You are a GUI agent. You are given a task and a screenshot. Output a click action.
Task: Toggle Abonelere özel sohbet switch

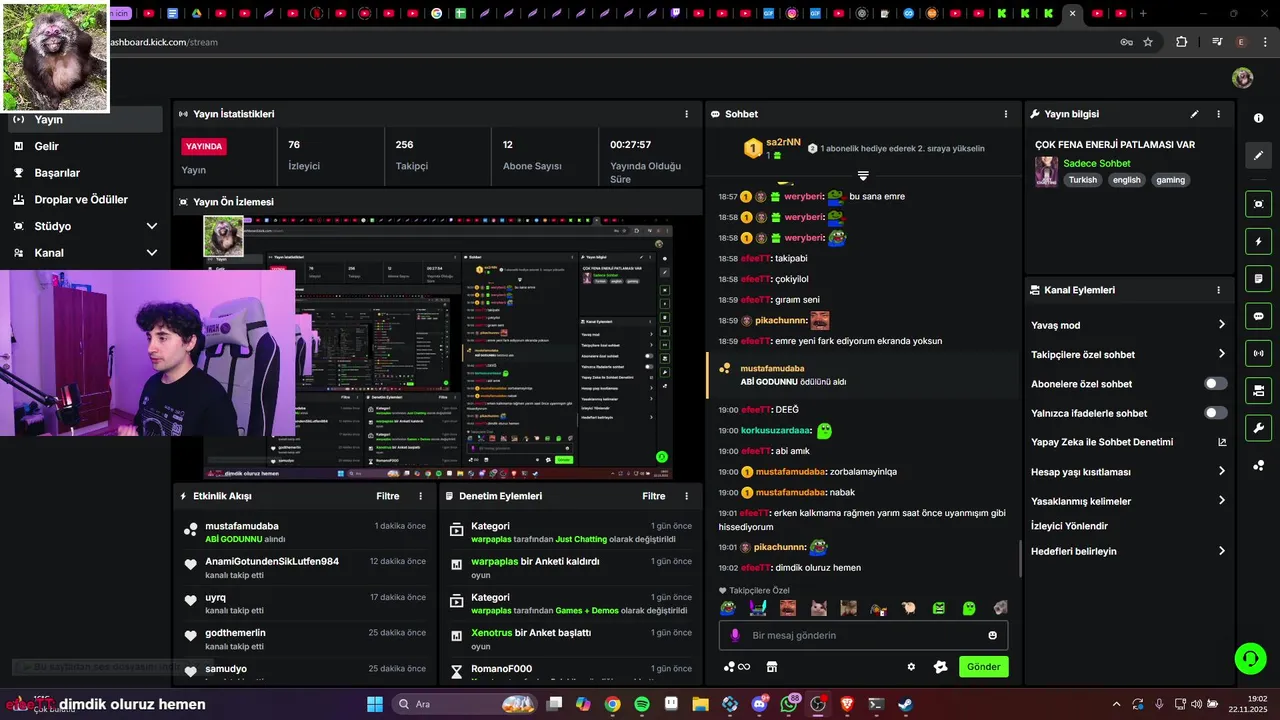coord(1216,384)
